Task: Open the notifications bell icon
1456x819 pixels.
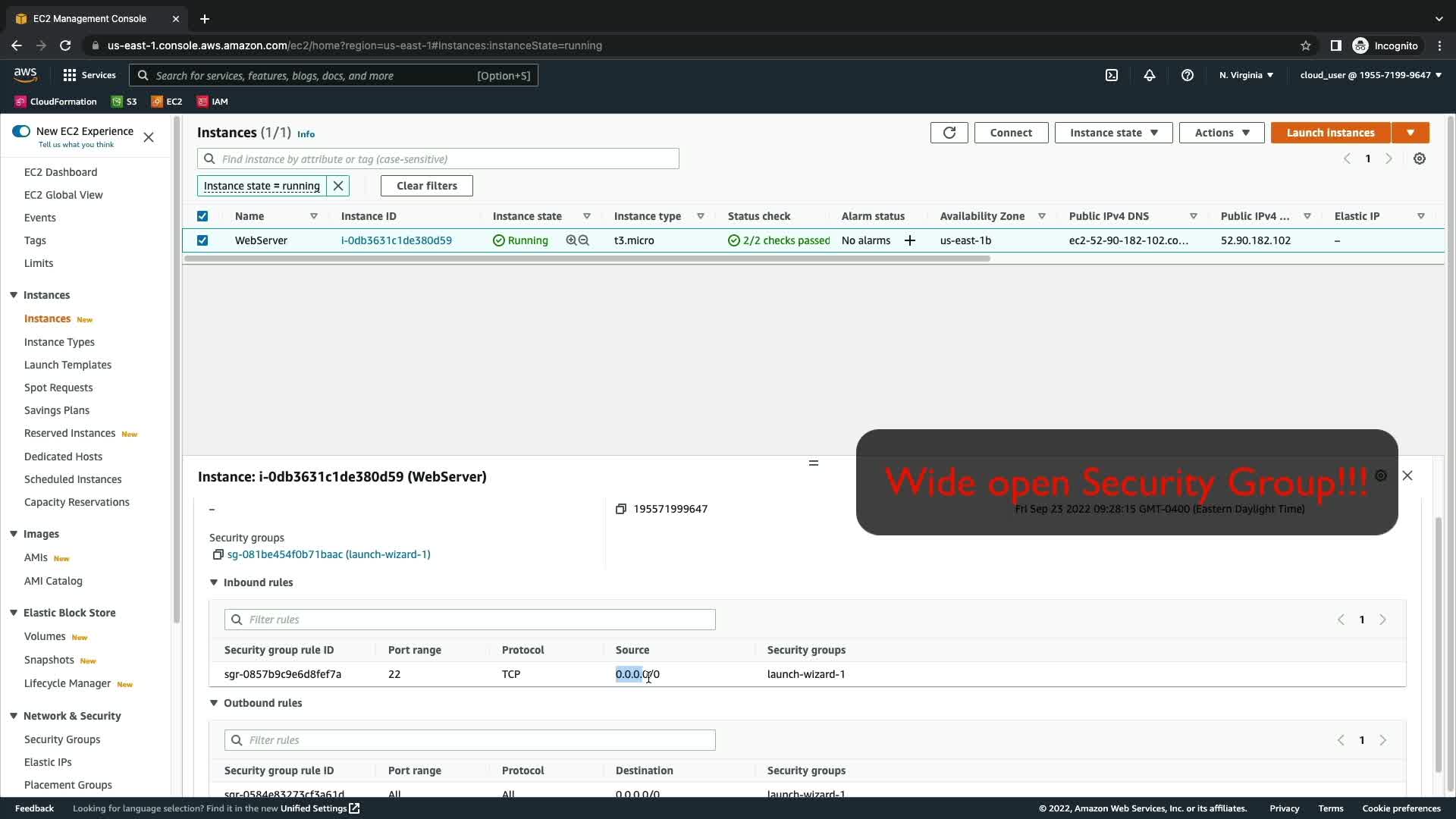Action: click(1150, 75)
